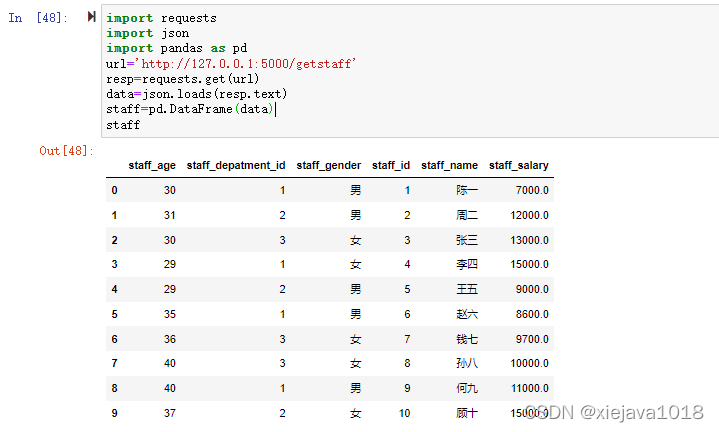Click the name cell 陈一
Image resolution: width=719 pixels, height=432 pixels.
[467, 190]
